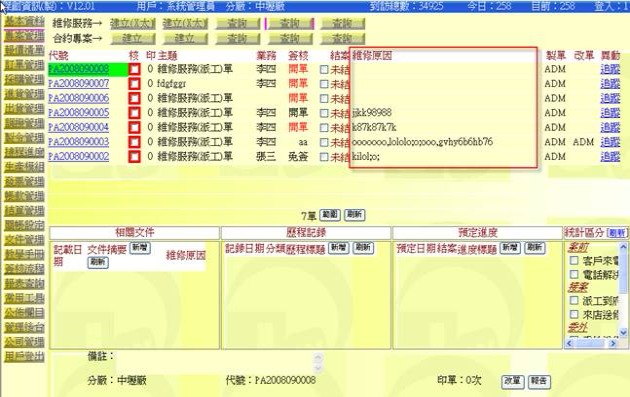Go to 報表查詢 sidebar item
Image resolution: width=630 pixels, height=397 pixels.
coord(24,284)
